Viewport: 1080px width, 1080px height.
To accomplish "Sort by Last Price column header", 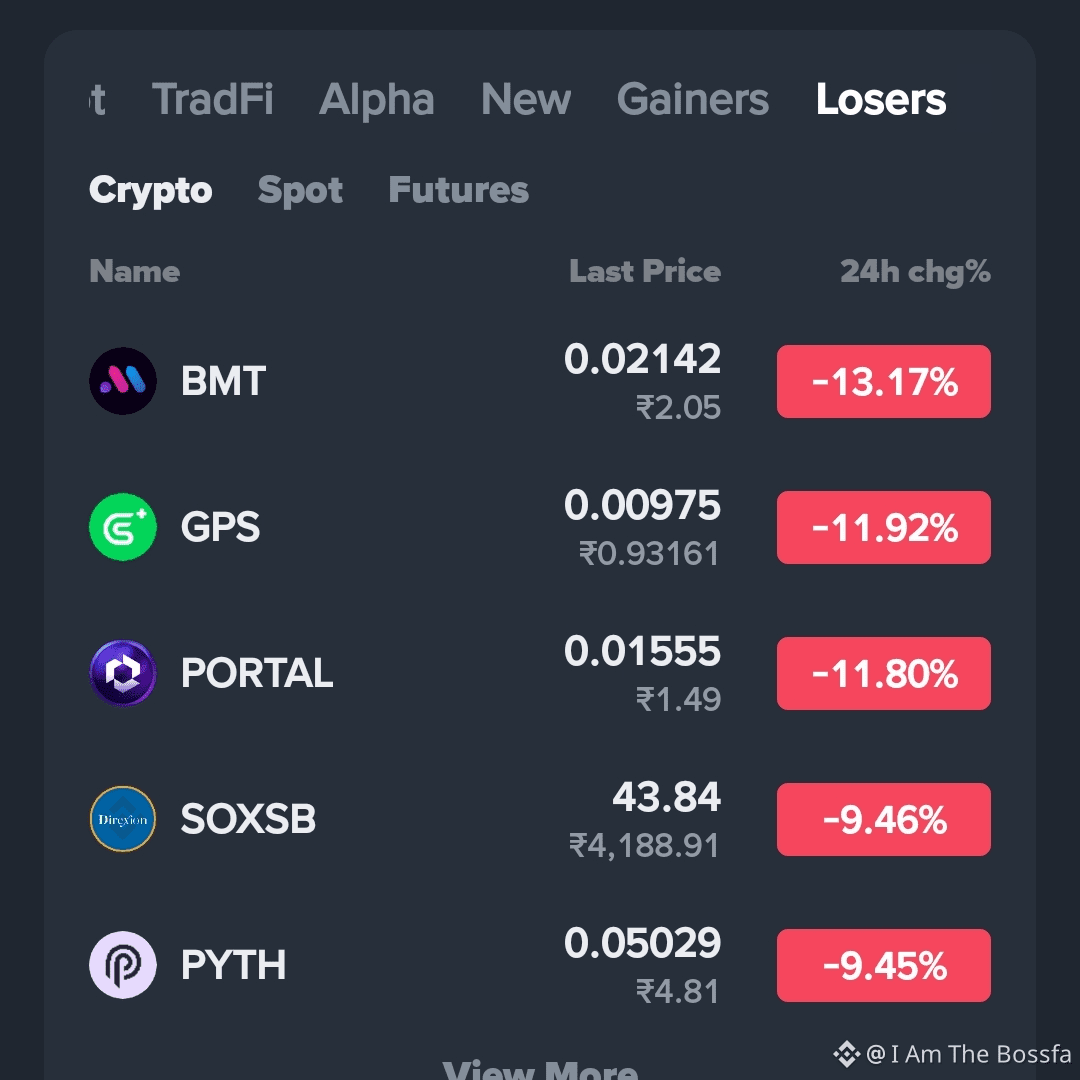I will (645, 271).
